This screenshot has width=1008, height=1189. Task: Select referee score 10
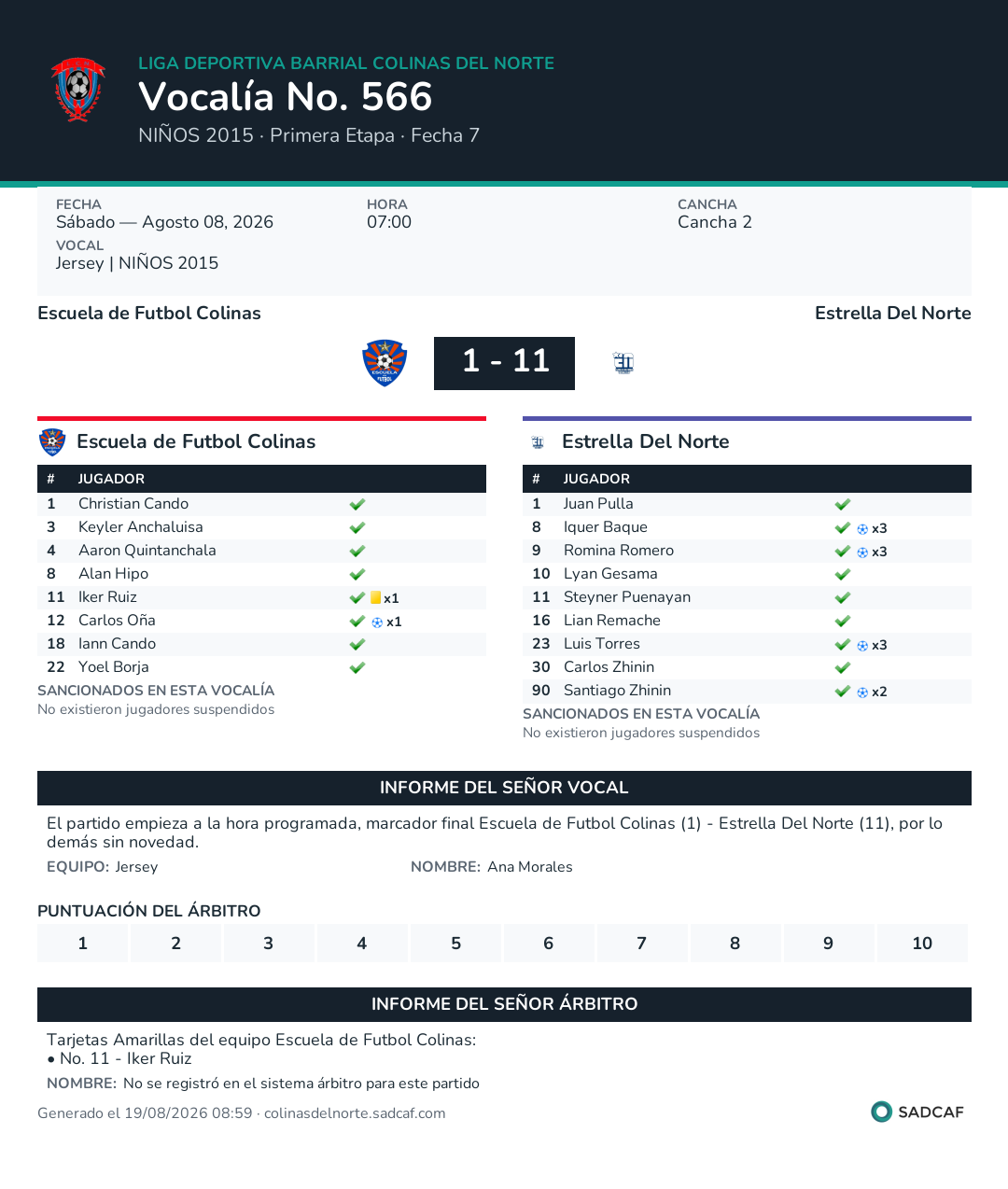(922, 943)
